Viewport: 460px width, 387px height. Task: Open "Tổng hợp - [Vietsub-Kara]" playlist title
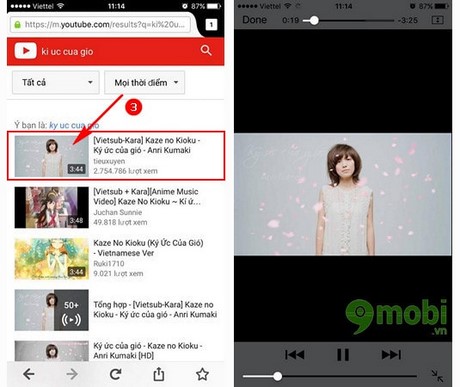(155, 309)
